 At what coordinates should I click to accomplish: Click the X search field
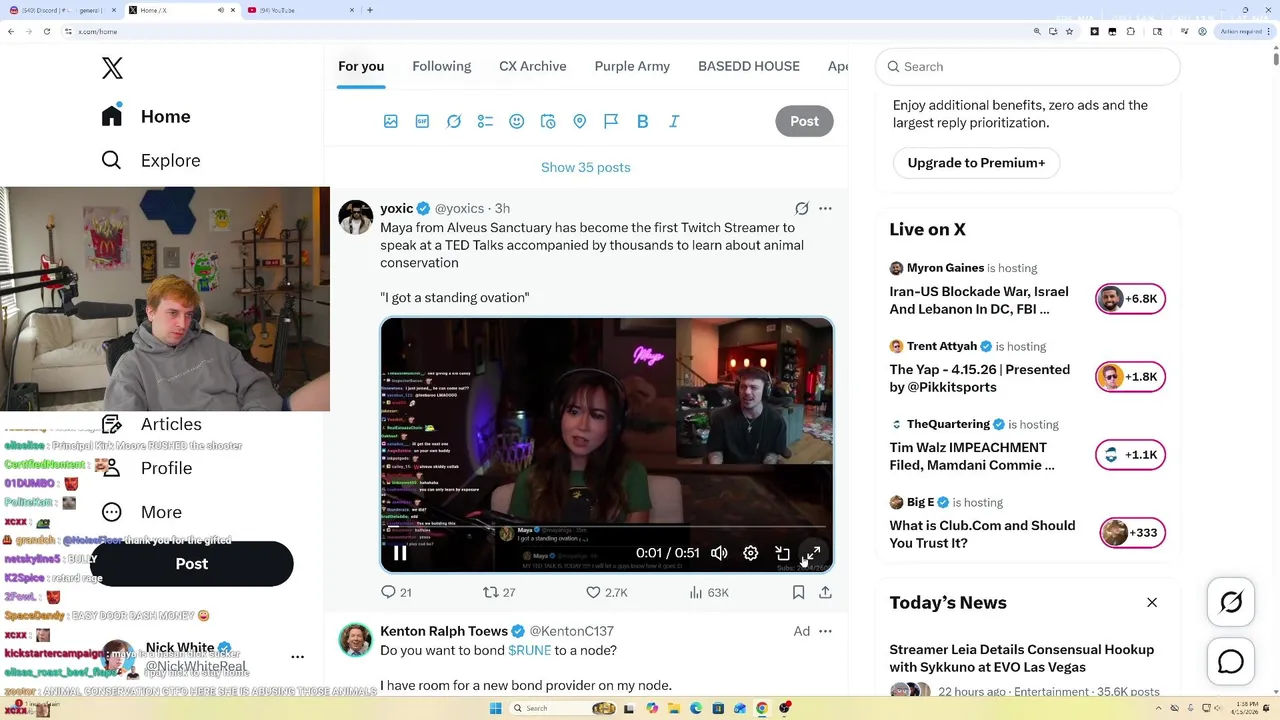(1028, 66)
